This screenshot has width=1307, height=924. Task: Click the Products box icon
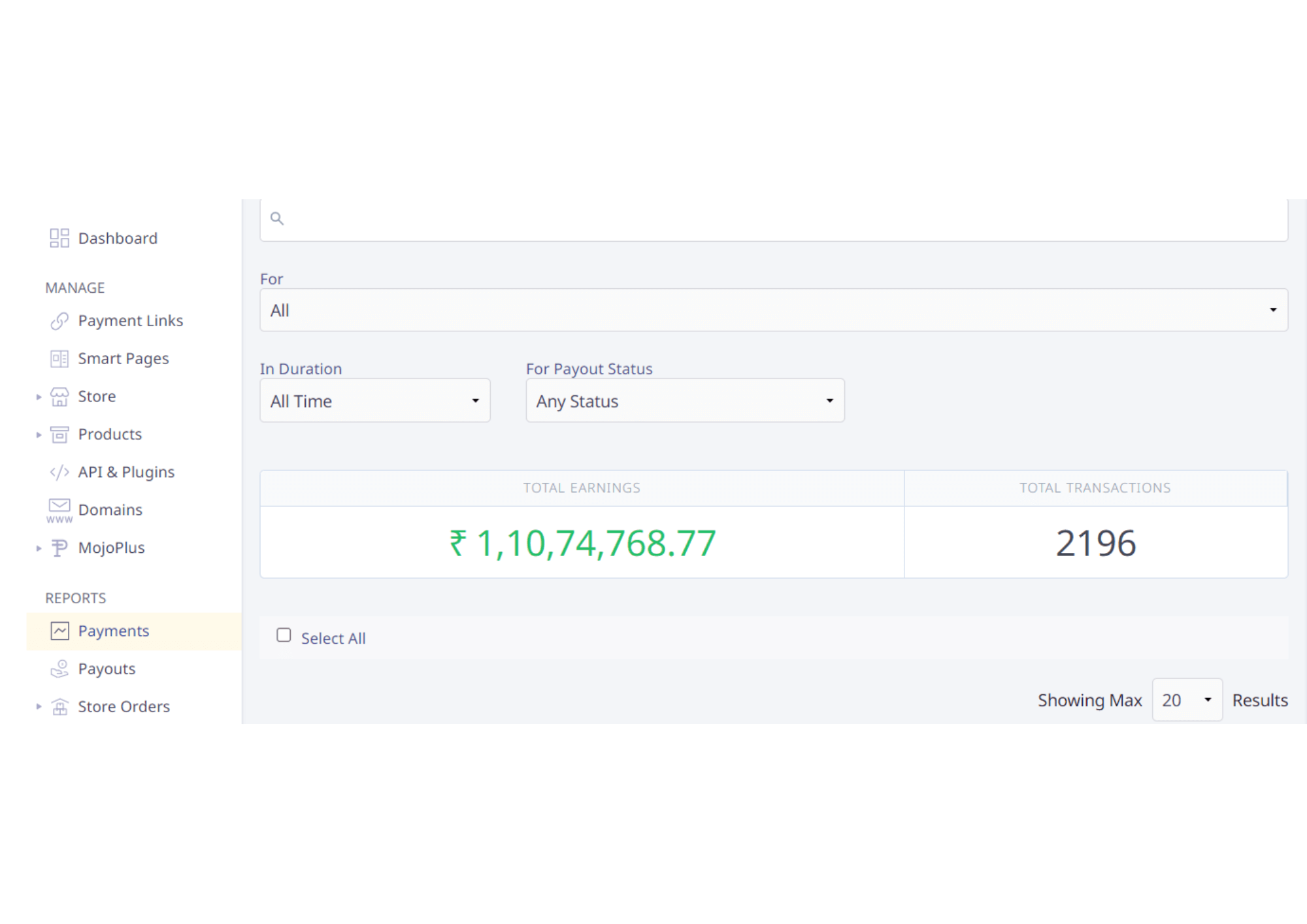coord(59,435)
